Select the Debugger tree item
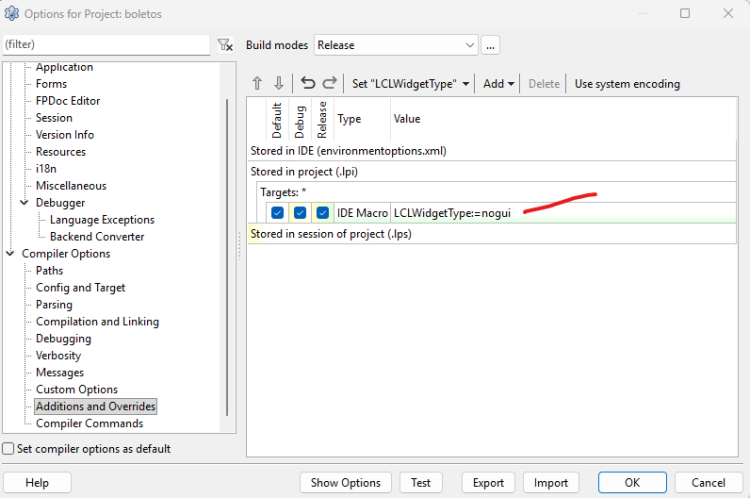 60,203
